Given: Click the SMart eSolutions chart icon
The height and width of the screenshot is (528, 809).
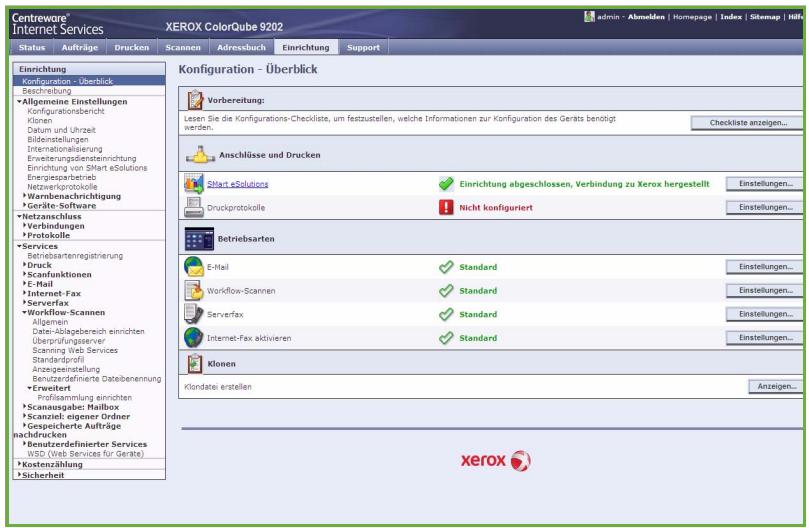Looking at the screenshot, I should (194, 184).
